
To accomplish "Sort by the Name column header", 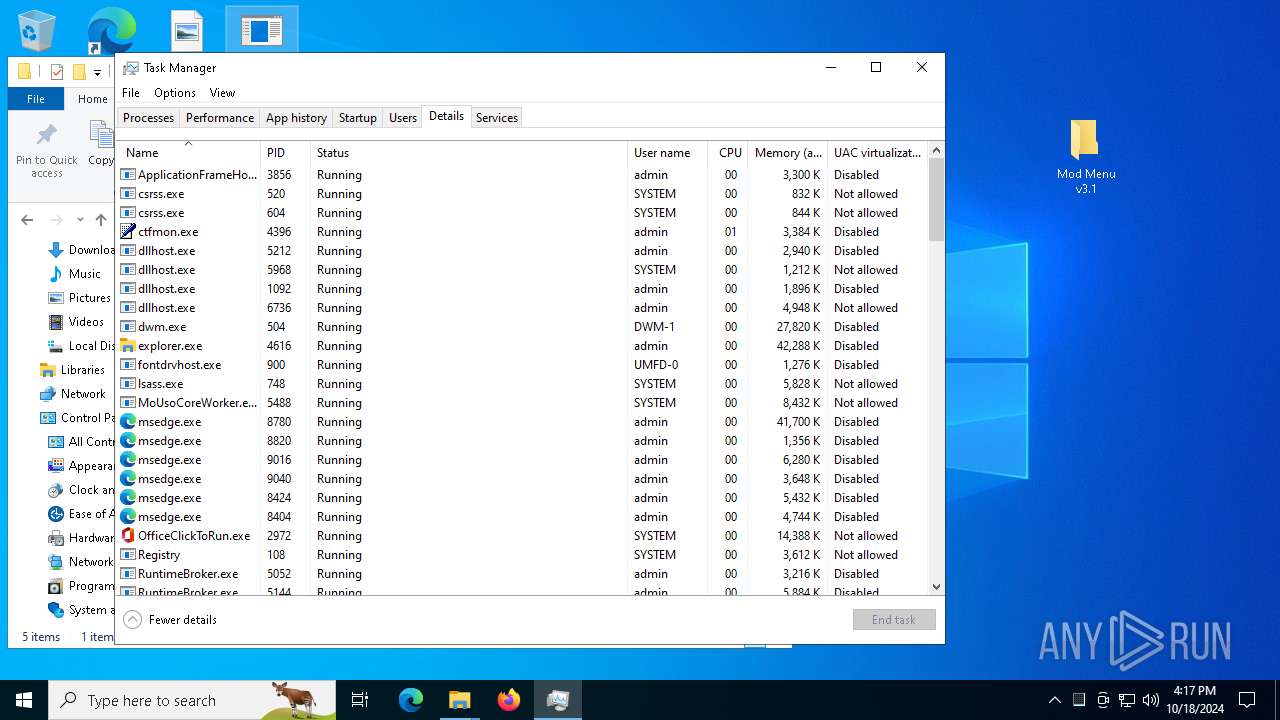I will click(188, 153).
